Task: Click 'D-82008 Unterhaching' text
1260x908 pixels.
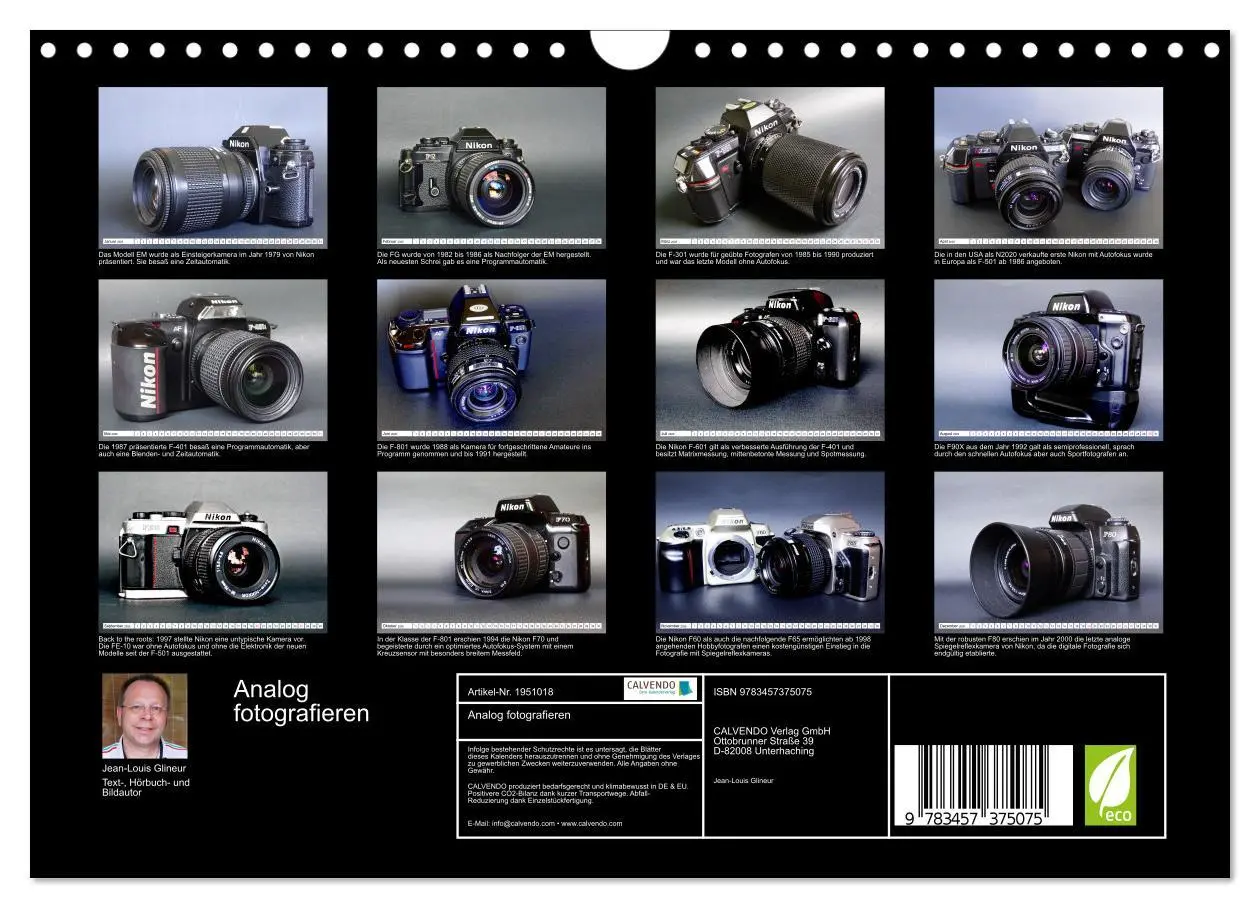Action: pos(764,751)
